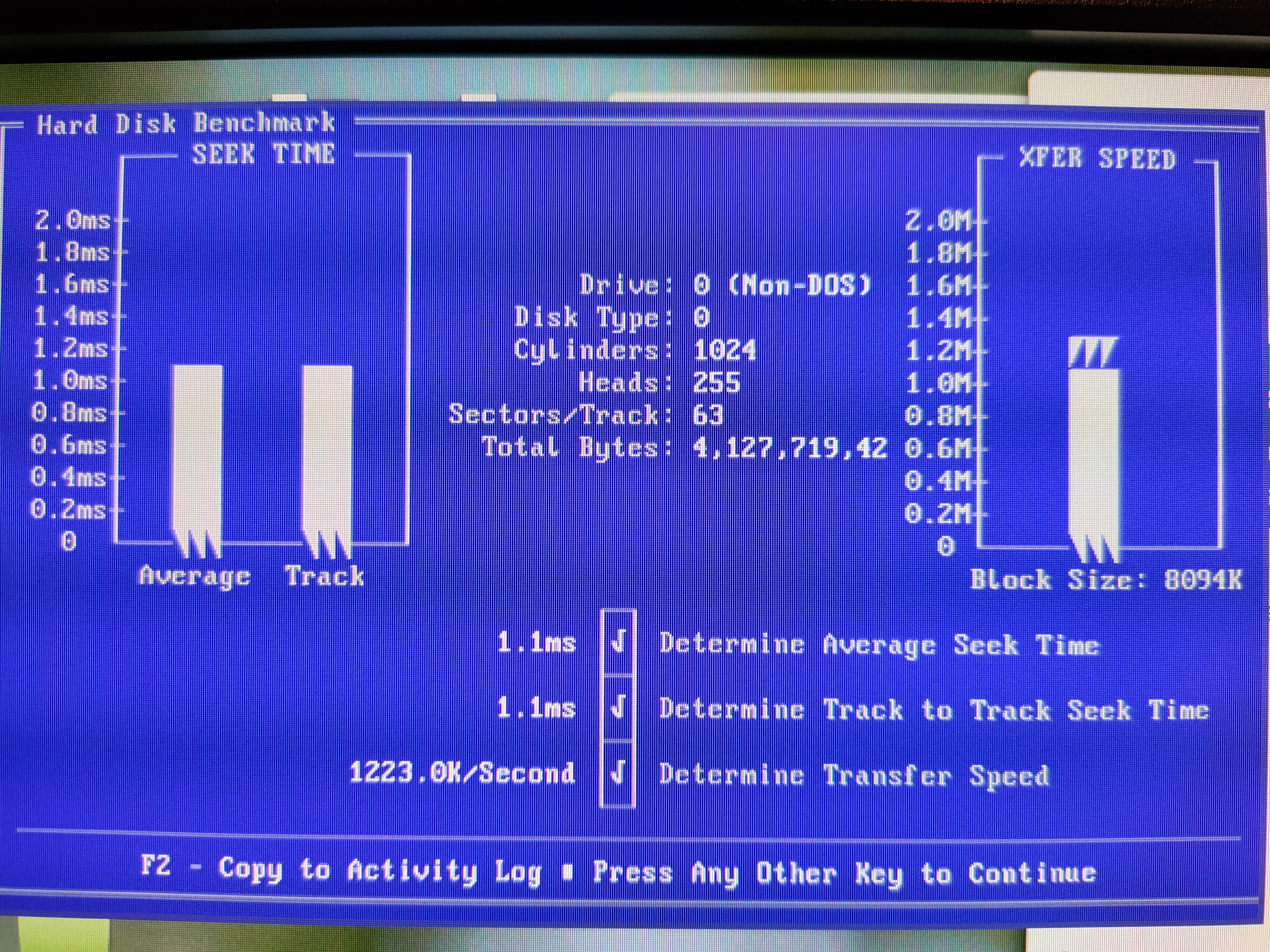Click the Average label under seek chart

coord(195,576)
